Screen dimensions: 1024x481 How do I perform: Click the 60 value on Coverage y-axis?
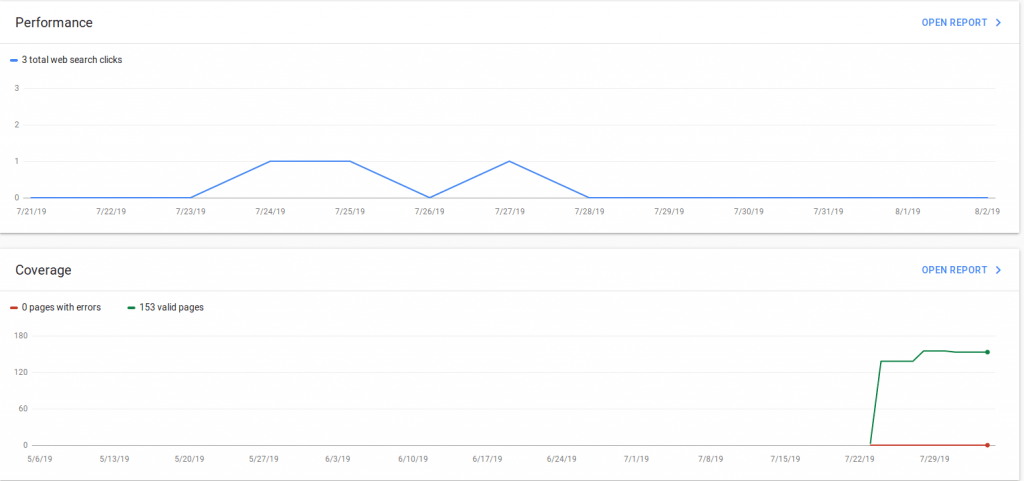click(24, 409)
